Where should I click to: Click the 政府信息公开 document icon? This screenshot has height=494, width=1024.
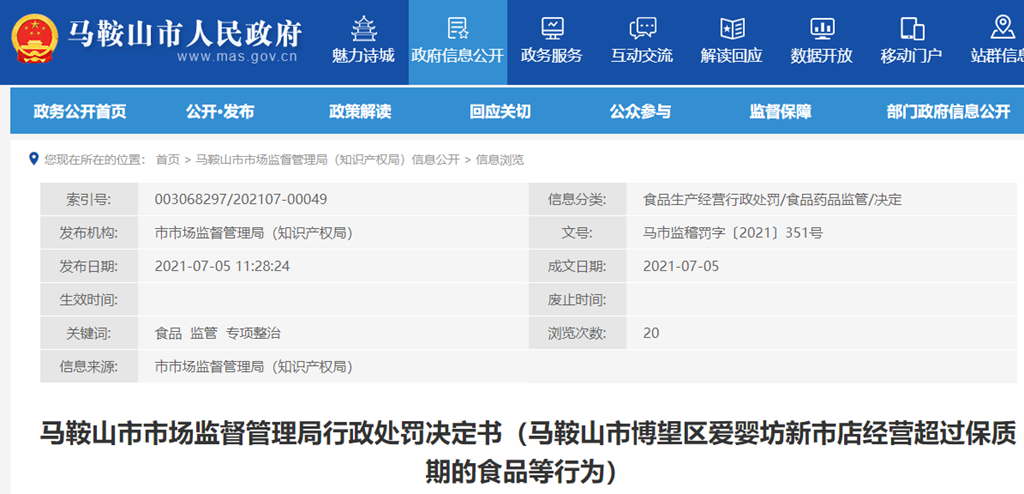tap(457, 27)
